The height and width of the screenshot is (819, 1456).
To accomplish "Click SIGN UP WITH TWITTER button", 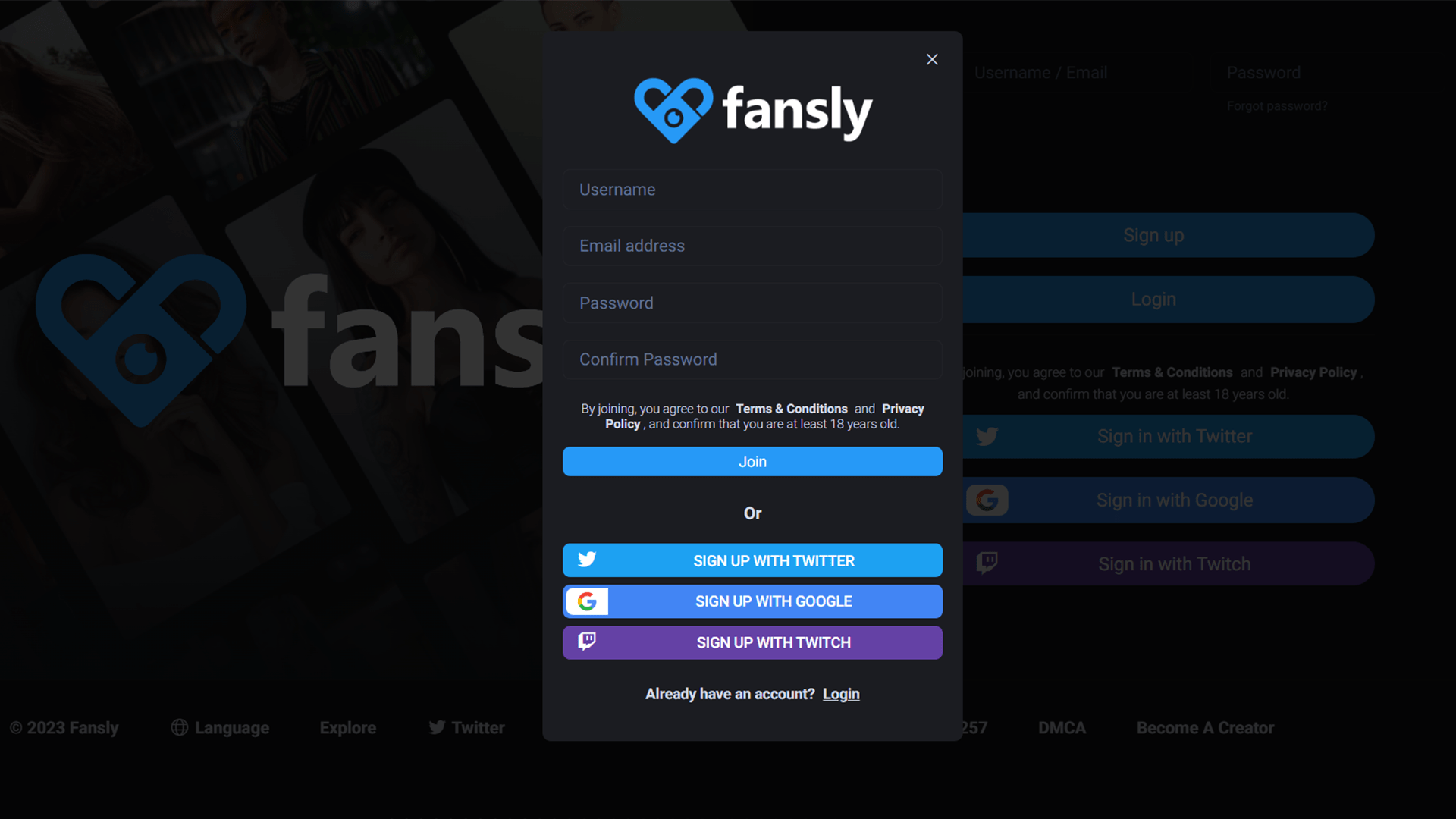I will tap(752, 560).
